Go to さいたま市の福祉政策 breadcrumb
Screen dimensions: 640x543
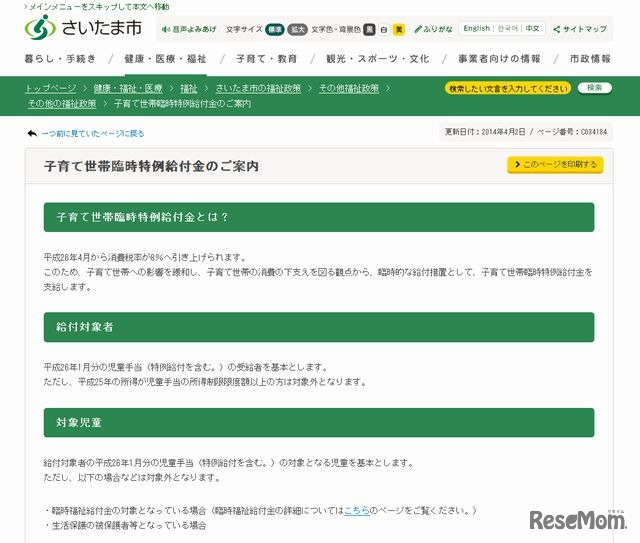[x=258, y=88]
